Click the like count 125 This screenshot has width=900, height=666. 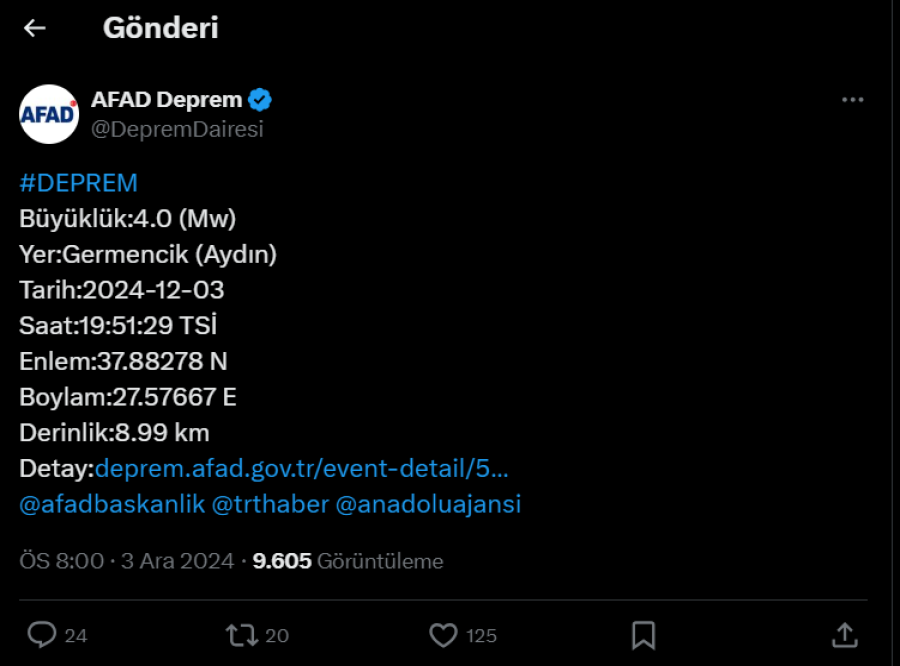point(481,636)
